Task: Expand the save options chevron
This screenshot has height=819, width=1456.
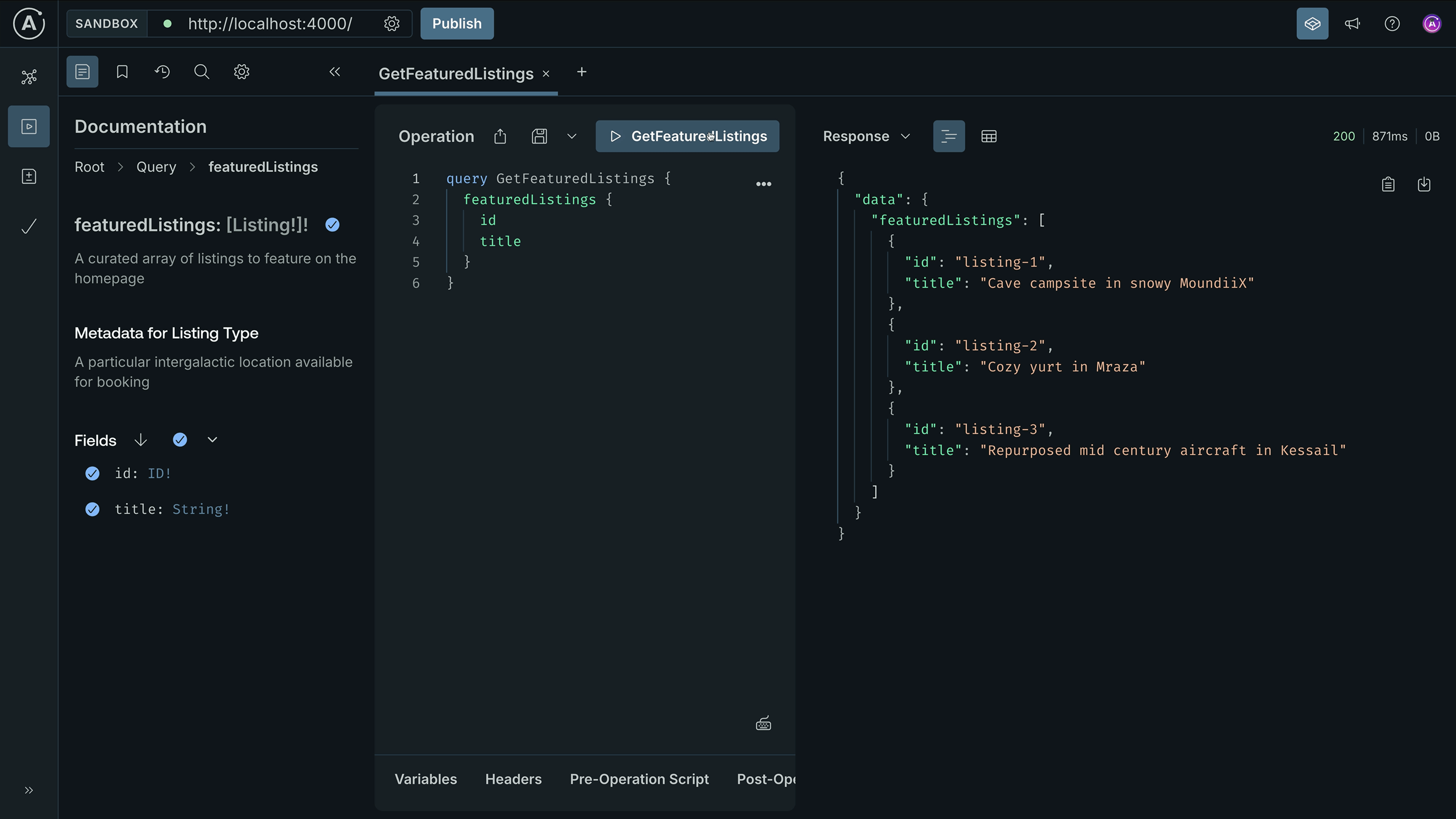Action: pyautogui.click(x=572, y=136)
